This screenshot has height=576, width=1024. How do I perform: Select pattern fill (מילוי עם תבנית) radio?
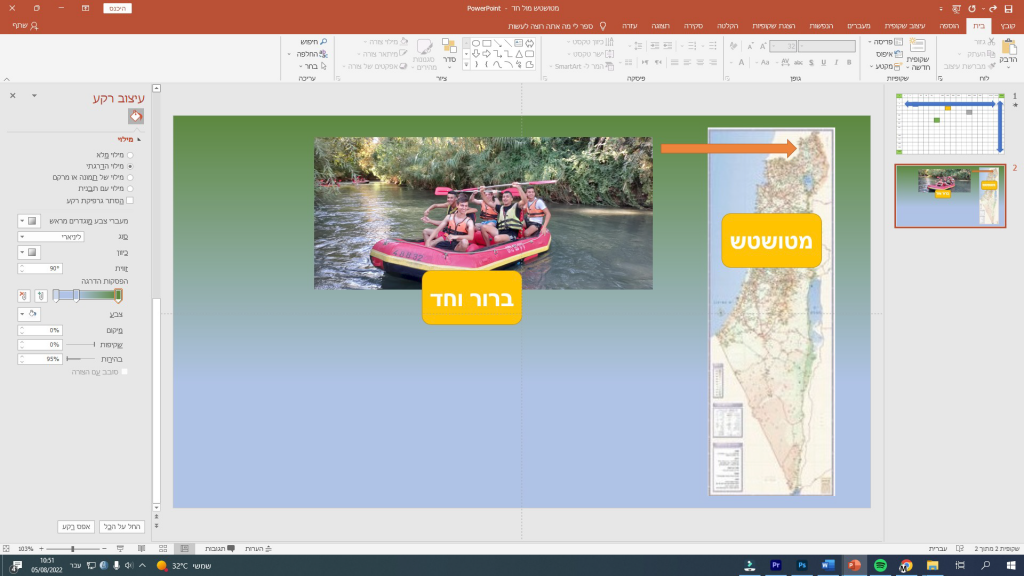click(130, 188)
